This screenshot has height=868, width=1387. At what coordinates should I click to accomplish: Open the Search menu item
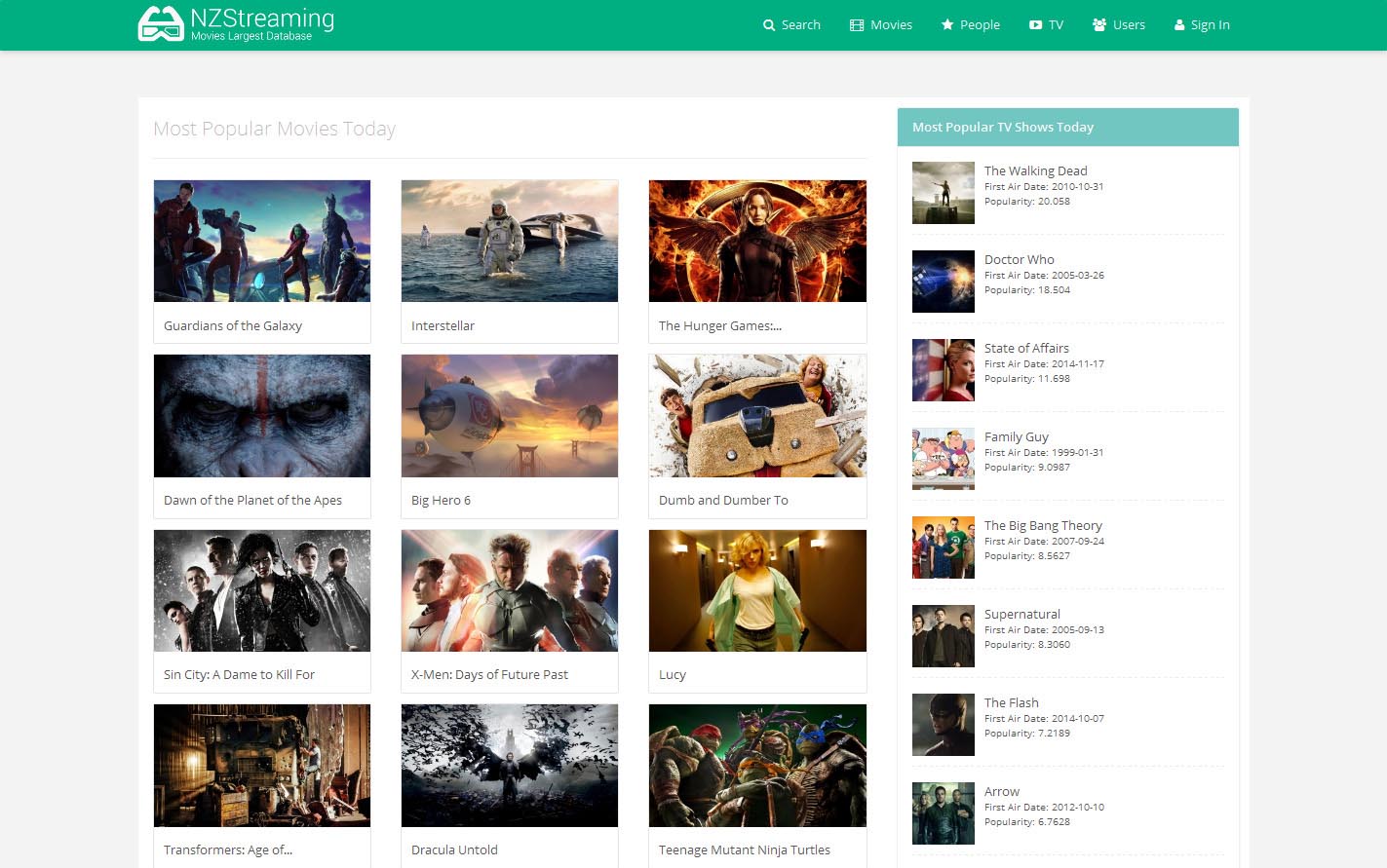[791, 25]
